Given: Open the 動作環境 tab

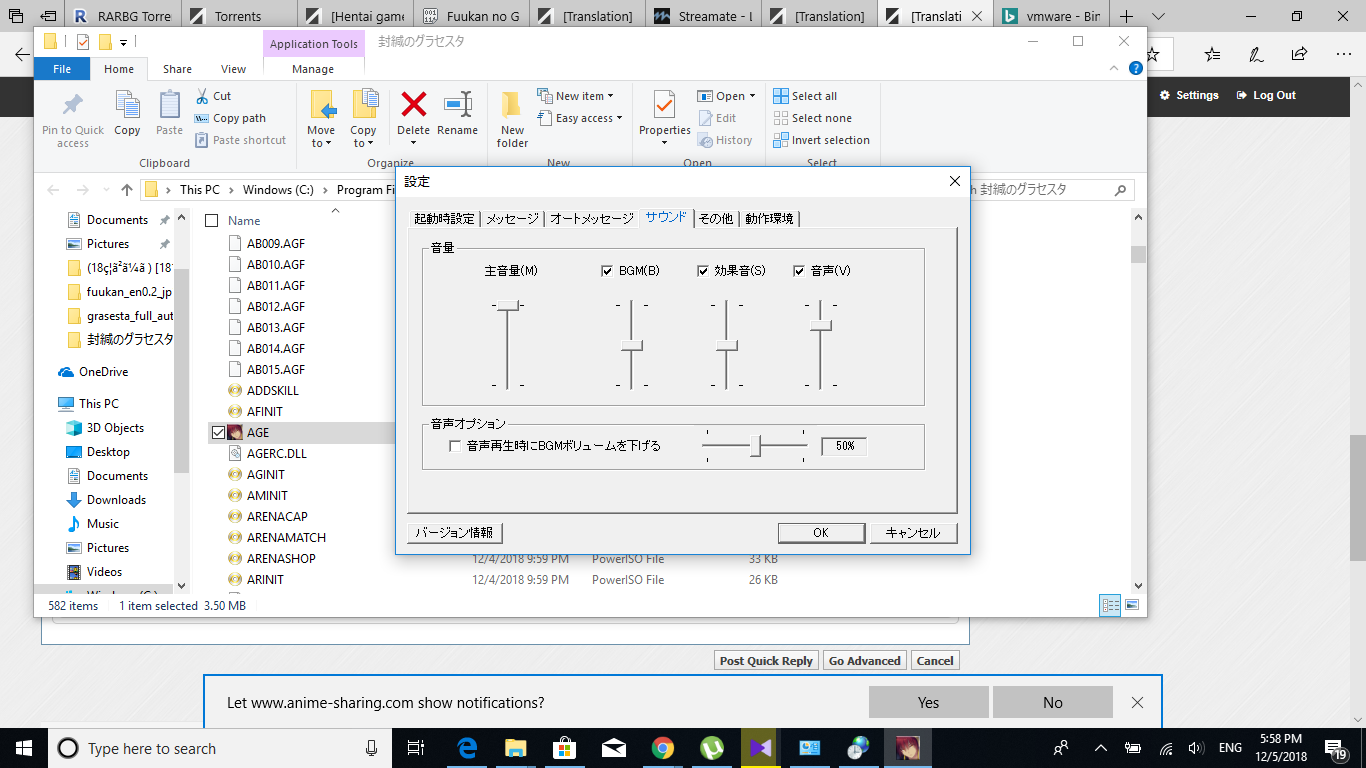Looking at the screenshot, I should point(769,219).
